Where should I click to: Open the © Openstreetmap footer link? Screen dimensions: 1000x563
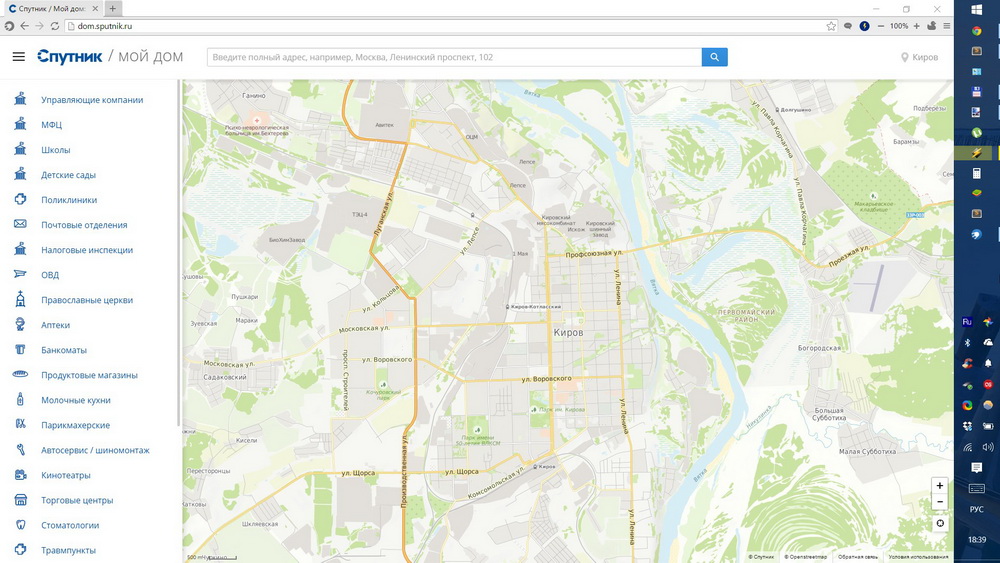point(805,557)
